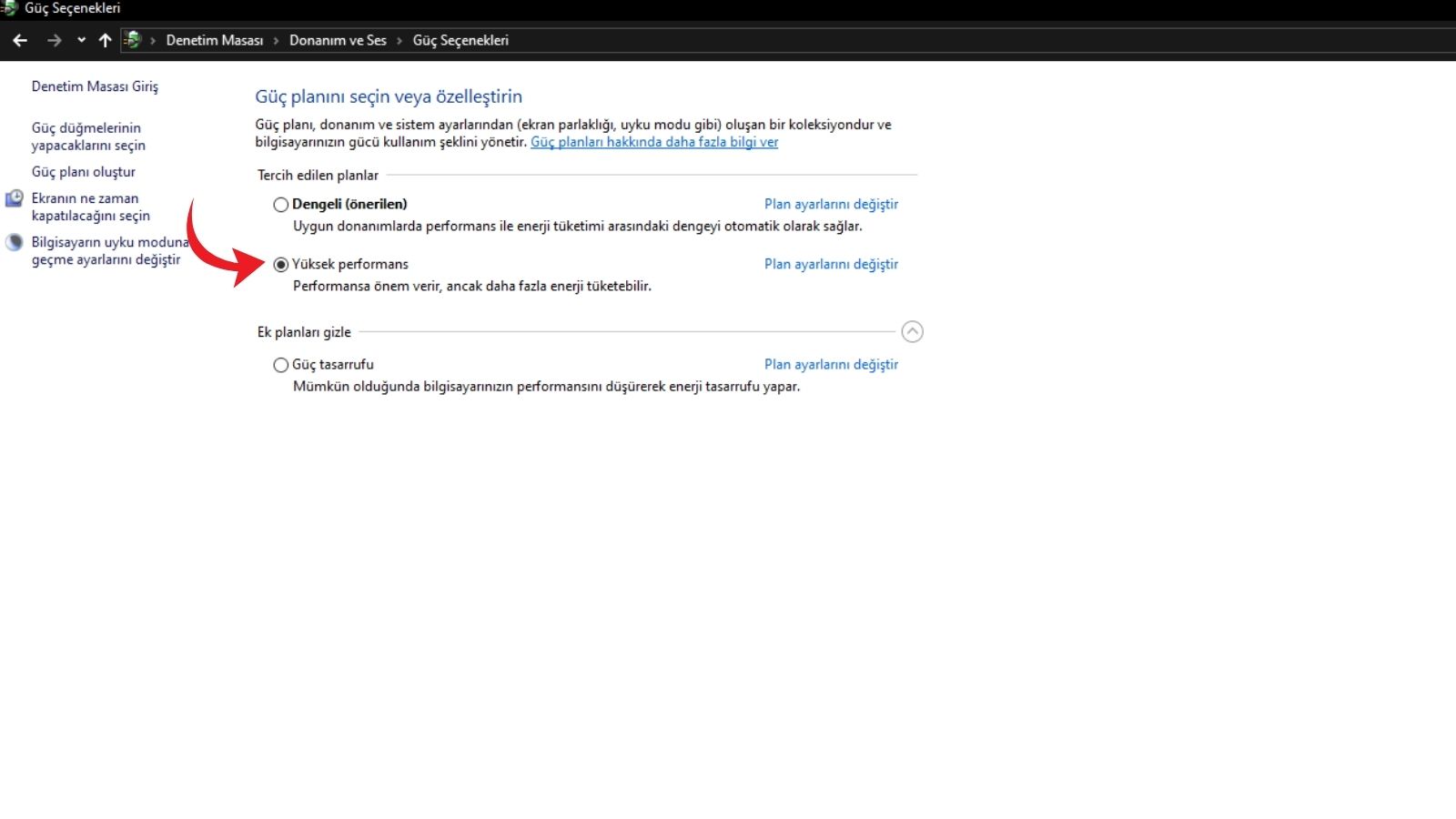Go to Denetim Masası breadcrumb
Viewport: 1456px width, 819px height.
[x=214, y=40]
